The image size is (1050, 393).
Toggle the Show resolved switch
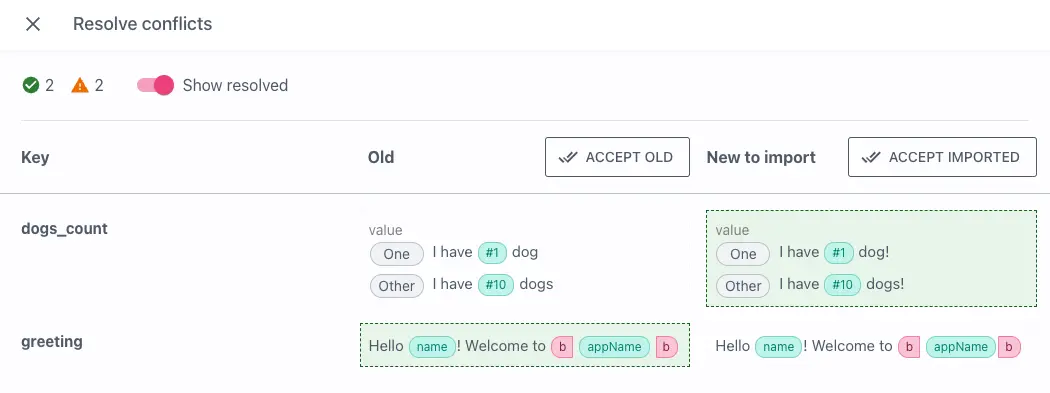[155, 85]
